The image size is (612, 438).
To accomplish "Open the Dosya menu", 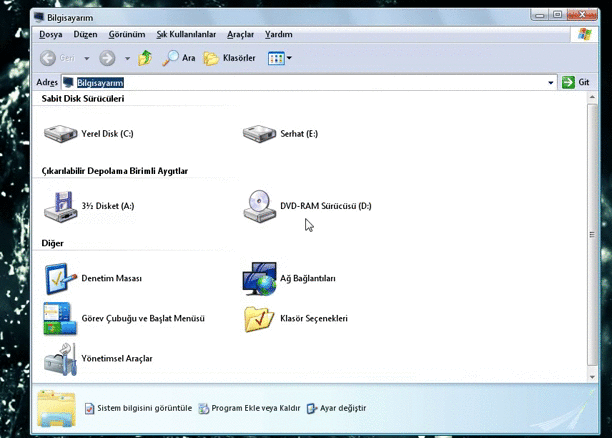I will coord(51,35).
